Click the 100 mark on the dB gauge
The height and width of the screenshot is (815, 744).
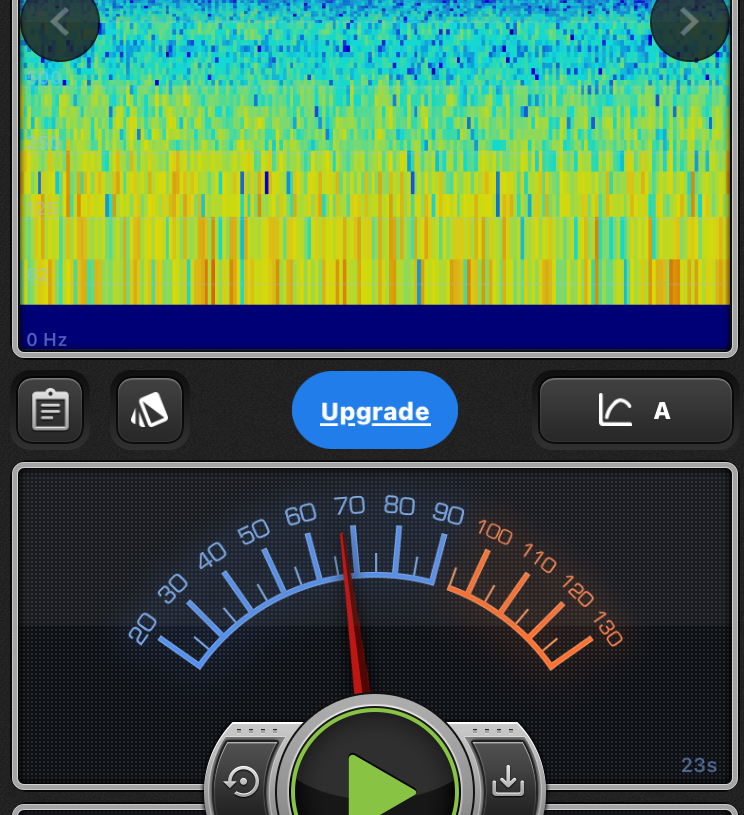point(494,531)
